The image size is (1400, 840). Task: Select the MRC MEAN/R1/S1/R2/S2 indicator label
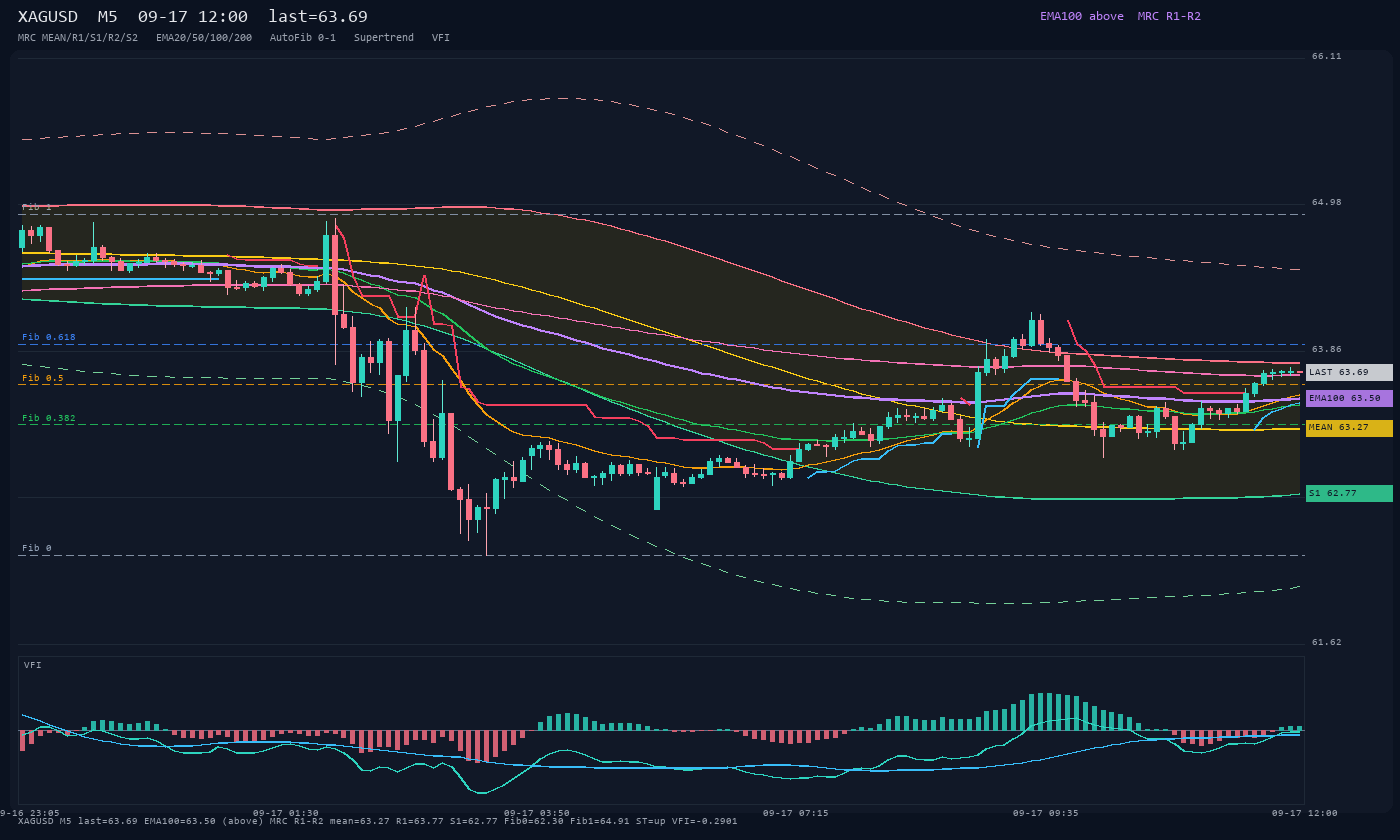[x=78, y=38]
